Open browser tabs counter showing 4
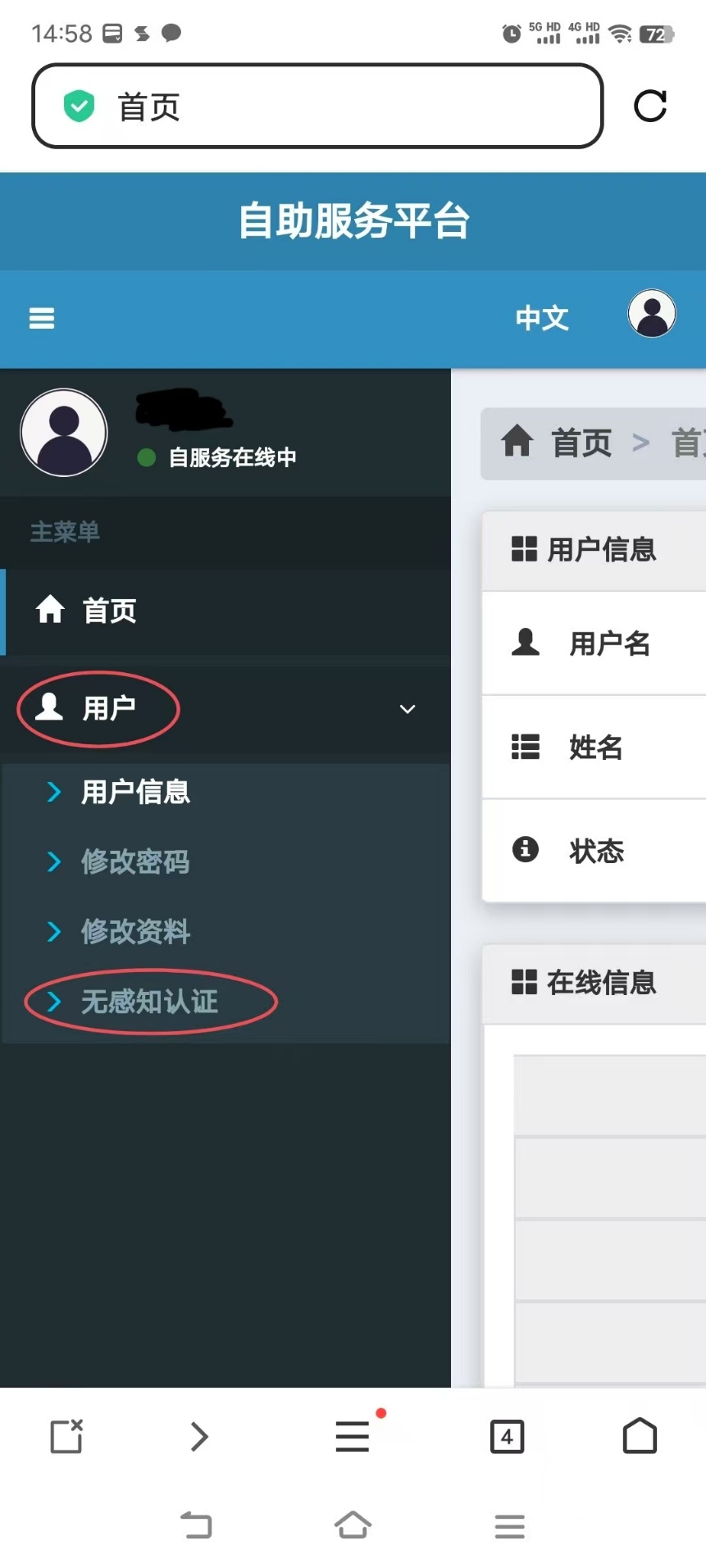This screenshot has height=1568, width=706. click(507, 1437)
